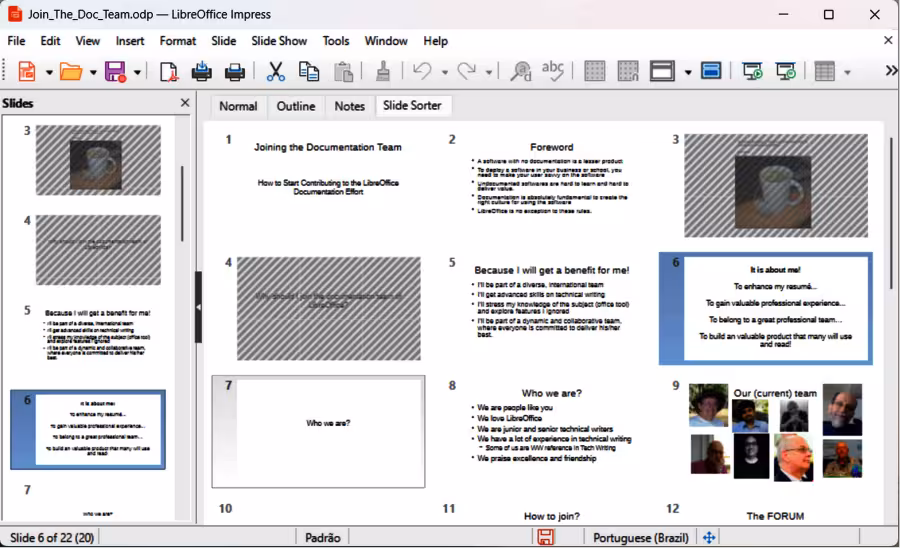900x548 pixels.
Task: Open the Help menu
Action: (x=436, y=41)
